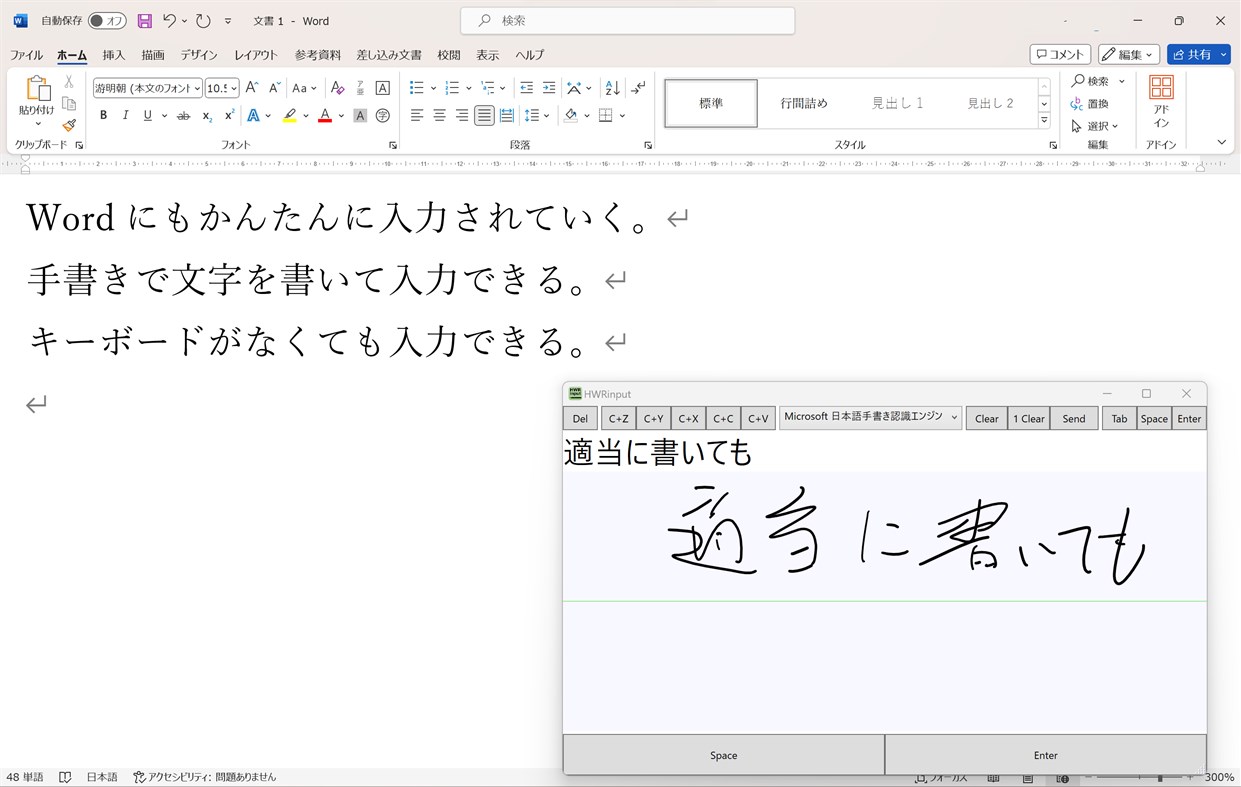Image resolution: width=1241 pixels, height=787 pixels.
Task: Toggle justify alignment
Action: [x=484, y=116]
